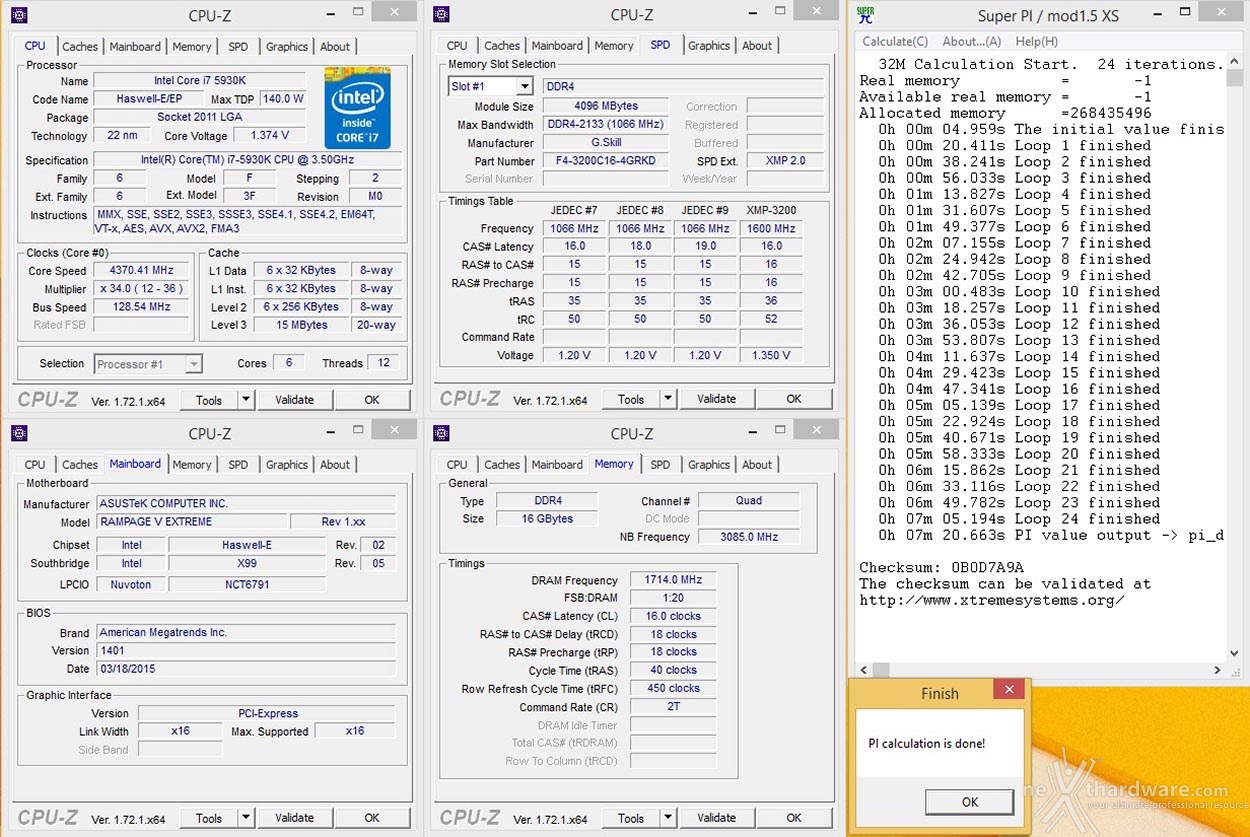Click the http://www.xtremesystems.org/ text in Super PI
The height and width of the screenshot is (837, 1250).
point(992,600)
